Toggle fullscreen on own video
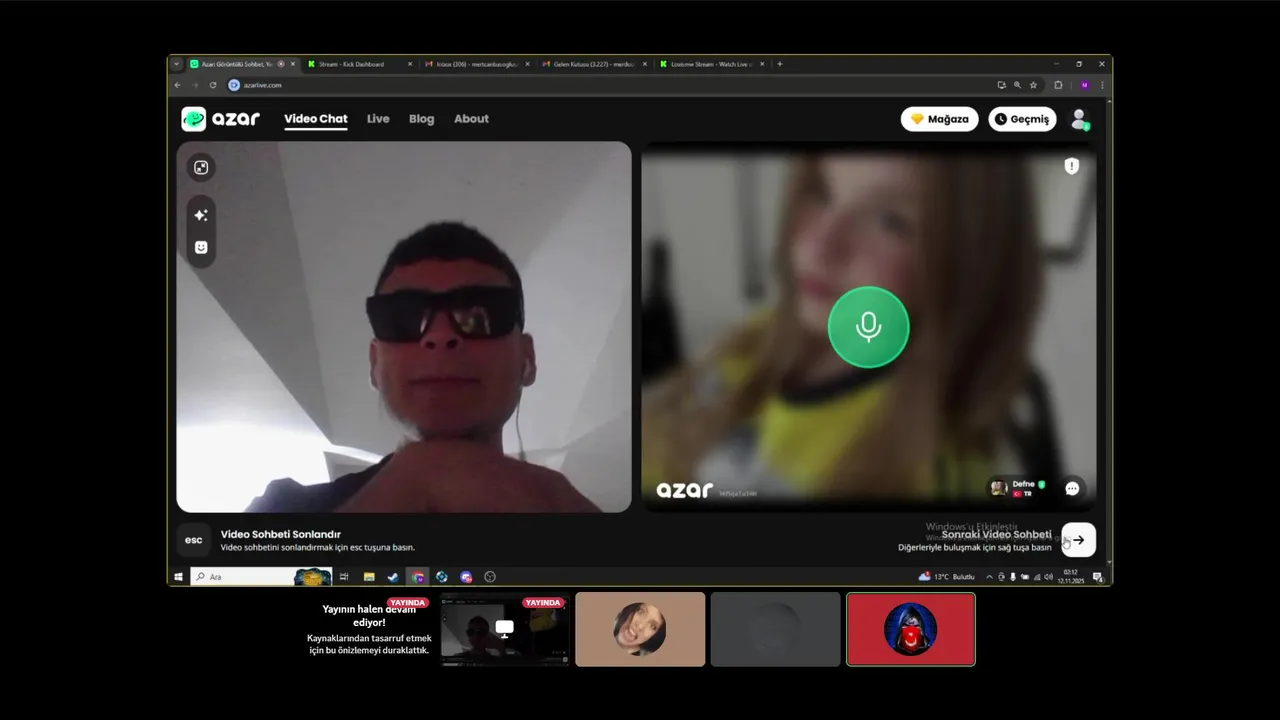The height and width of the screenshot is (720, 1280). (201, 168)
